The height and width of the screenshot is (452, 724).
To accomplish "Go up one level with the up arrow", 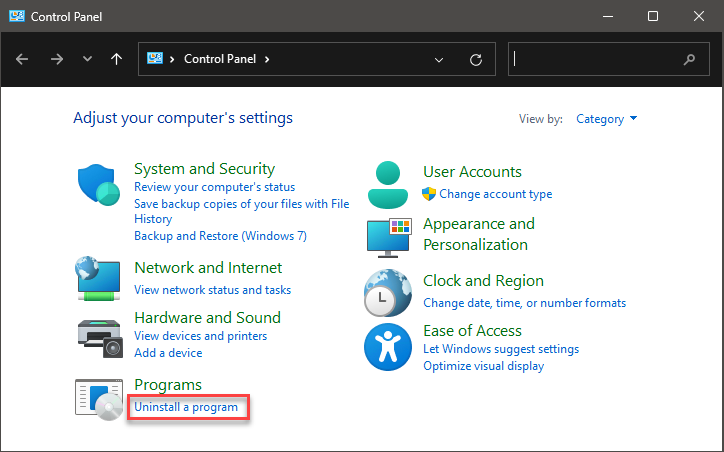I will coord(116,59).
